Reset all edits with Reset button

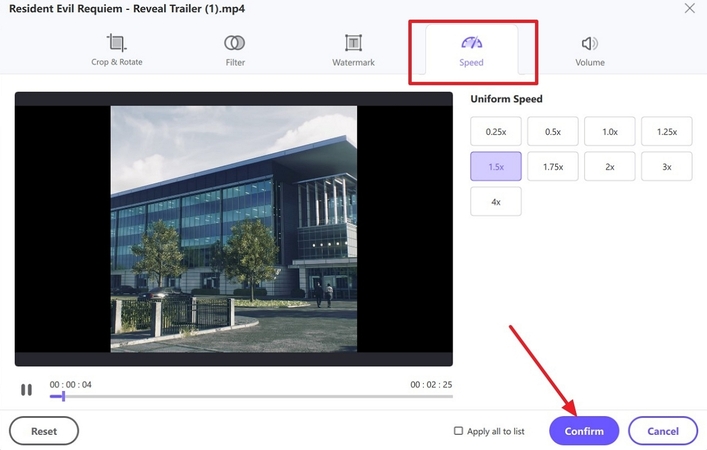[x=44, y=431]
